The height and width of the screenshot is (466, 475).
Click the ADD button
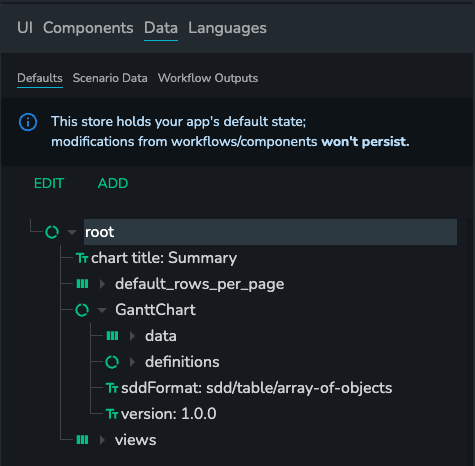click(x=113, y=183)
